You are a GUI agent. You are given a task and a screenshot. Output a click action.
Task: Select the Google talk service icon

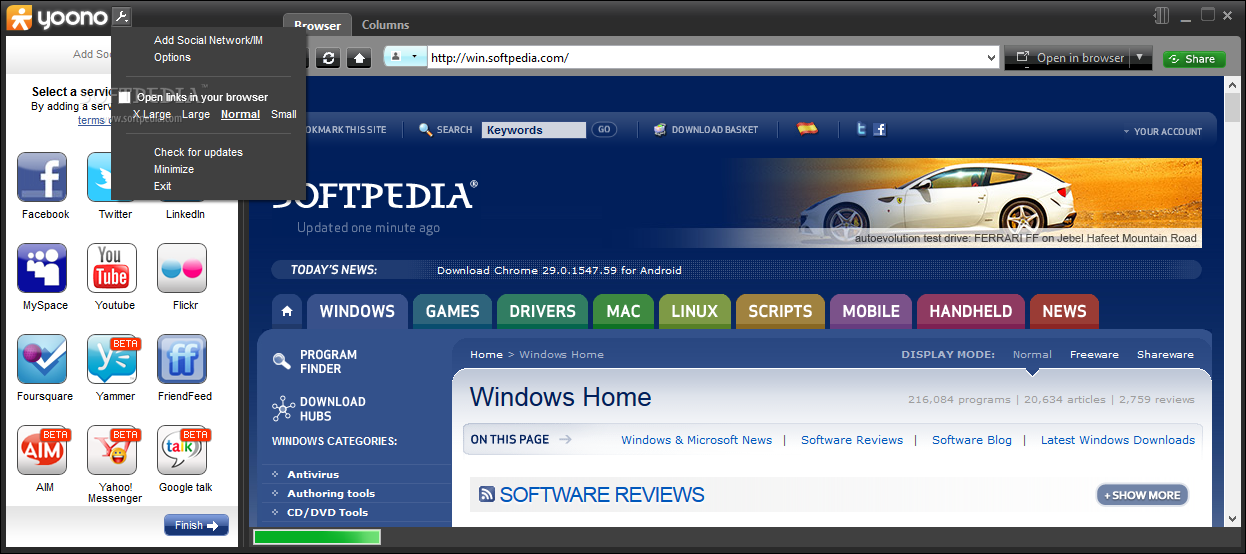182,450
